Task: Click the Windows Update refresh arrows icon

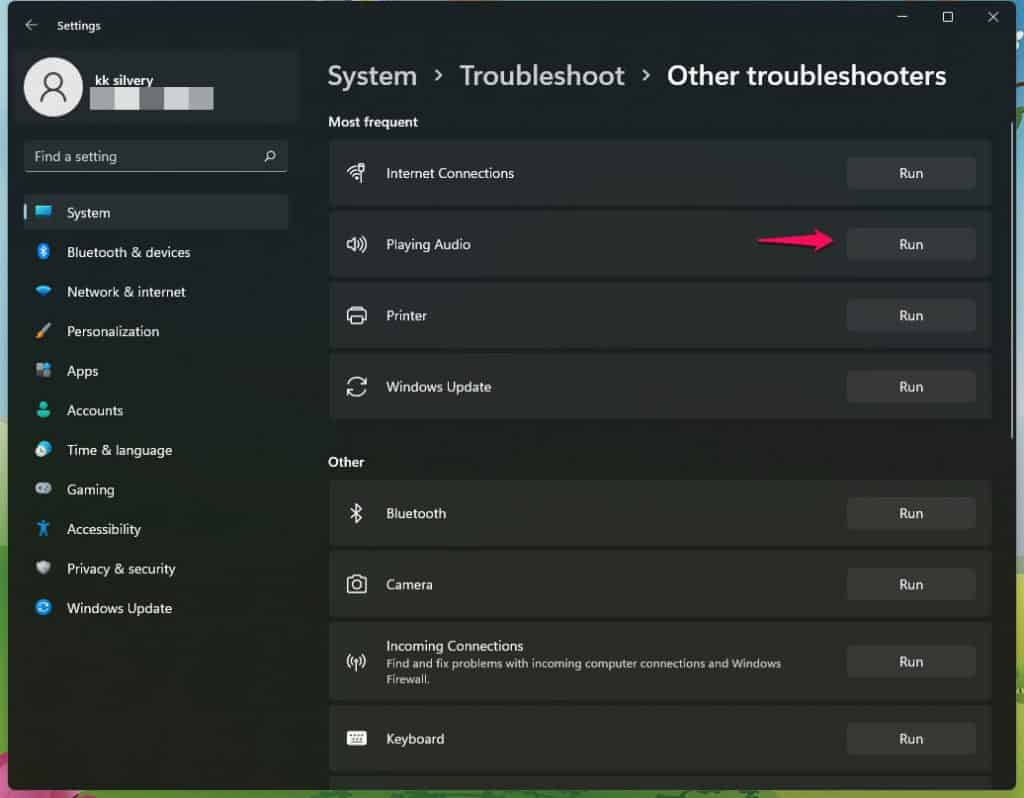Action: point(357,387)
